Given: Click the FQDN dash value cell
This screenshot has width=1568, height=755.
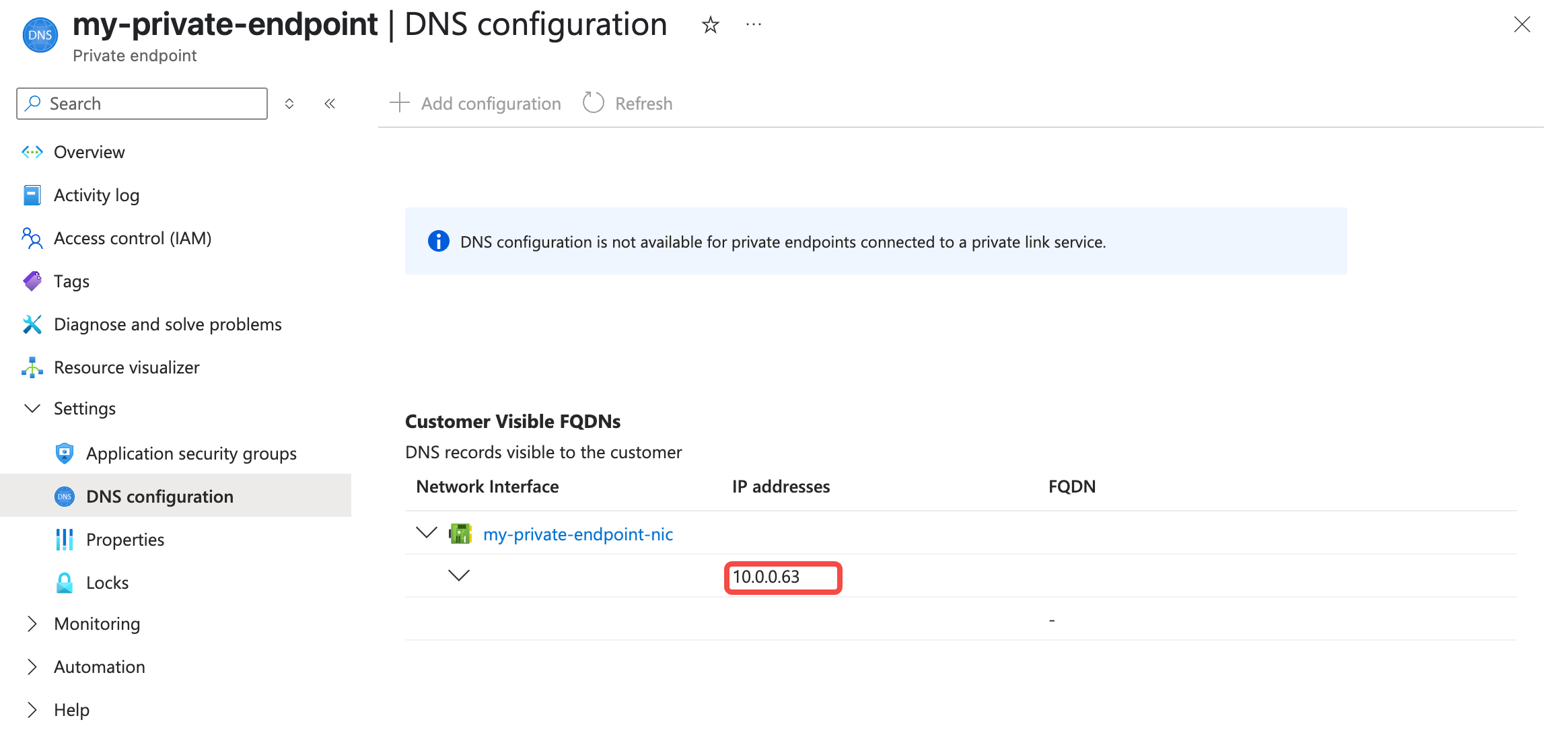Looking at the screenshot, I should [x=1052, y=620].
